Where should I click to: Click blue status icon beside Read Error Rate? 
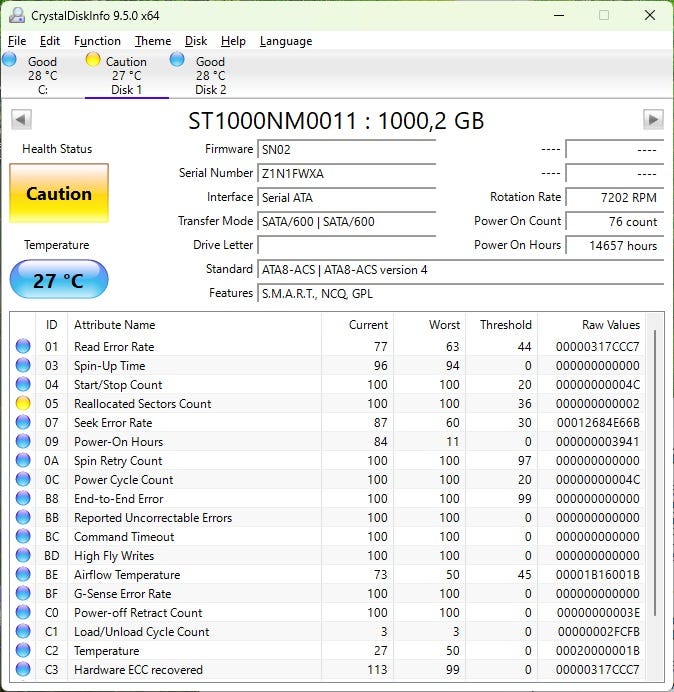tap(23, 347)
